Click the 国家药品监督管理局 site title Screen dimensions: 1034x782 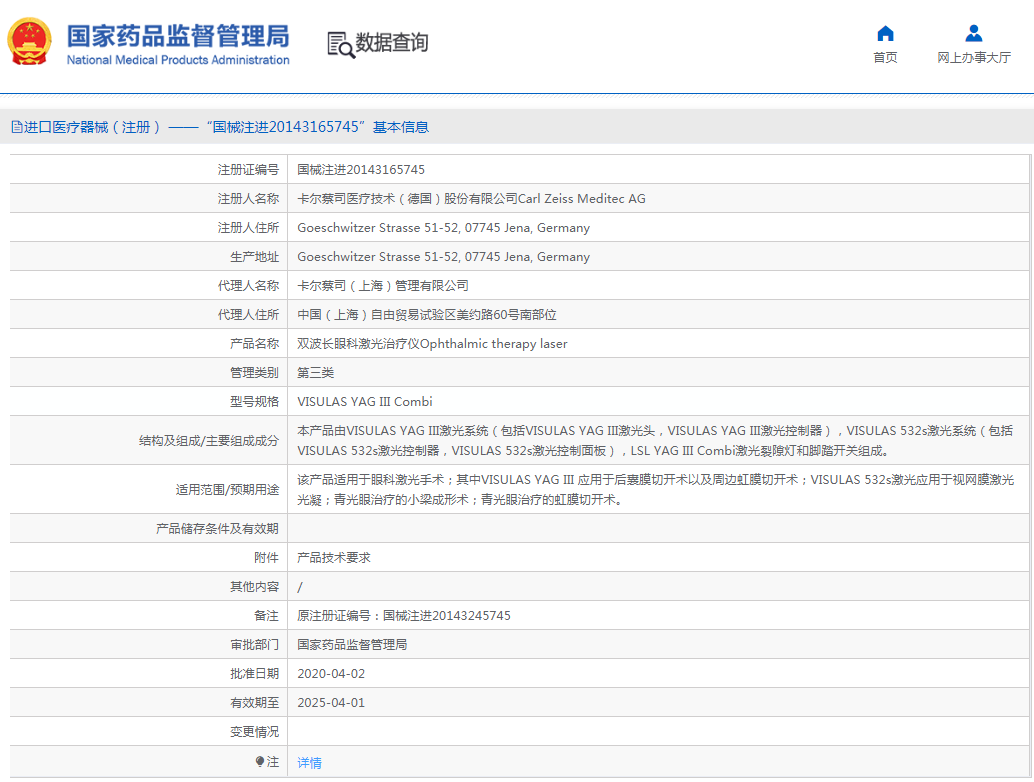178,36
